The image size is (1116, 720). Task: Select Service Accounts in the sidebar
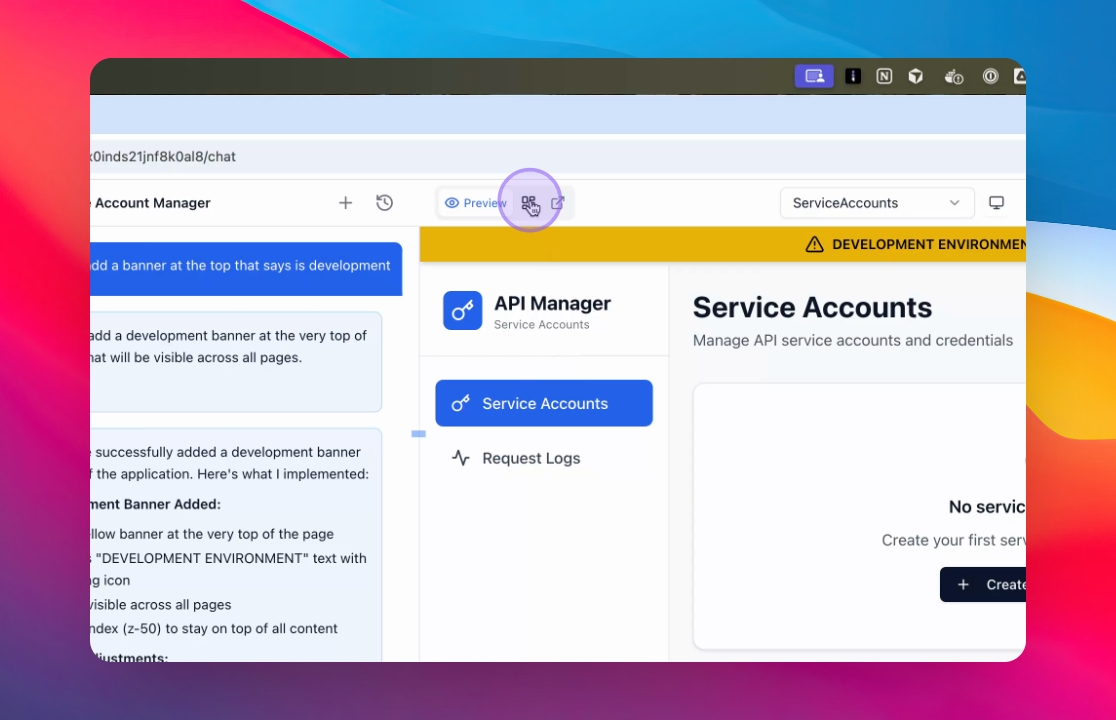(x=544, y=403)
